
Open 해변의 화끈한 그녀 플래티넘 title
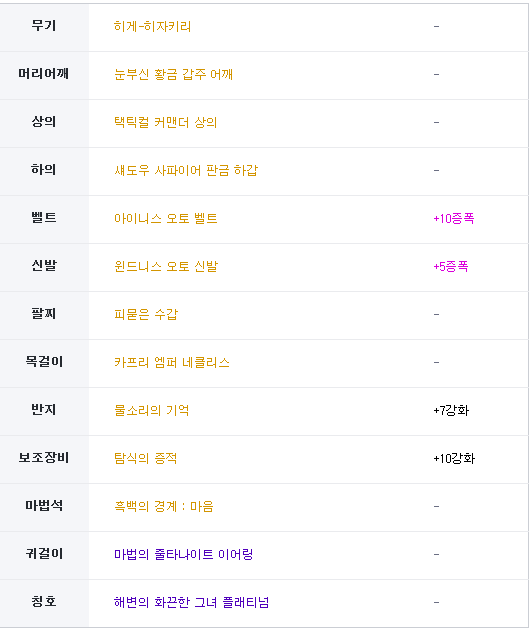(191, 603)
